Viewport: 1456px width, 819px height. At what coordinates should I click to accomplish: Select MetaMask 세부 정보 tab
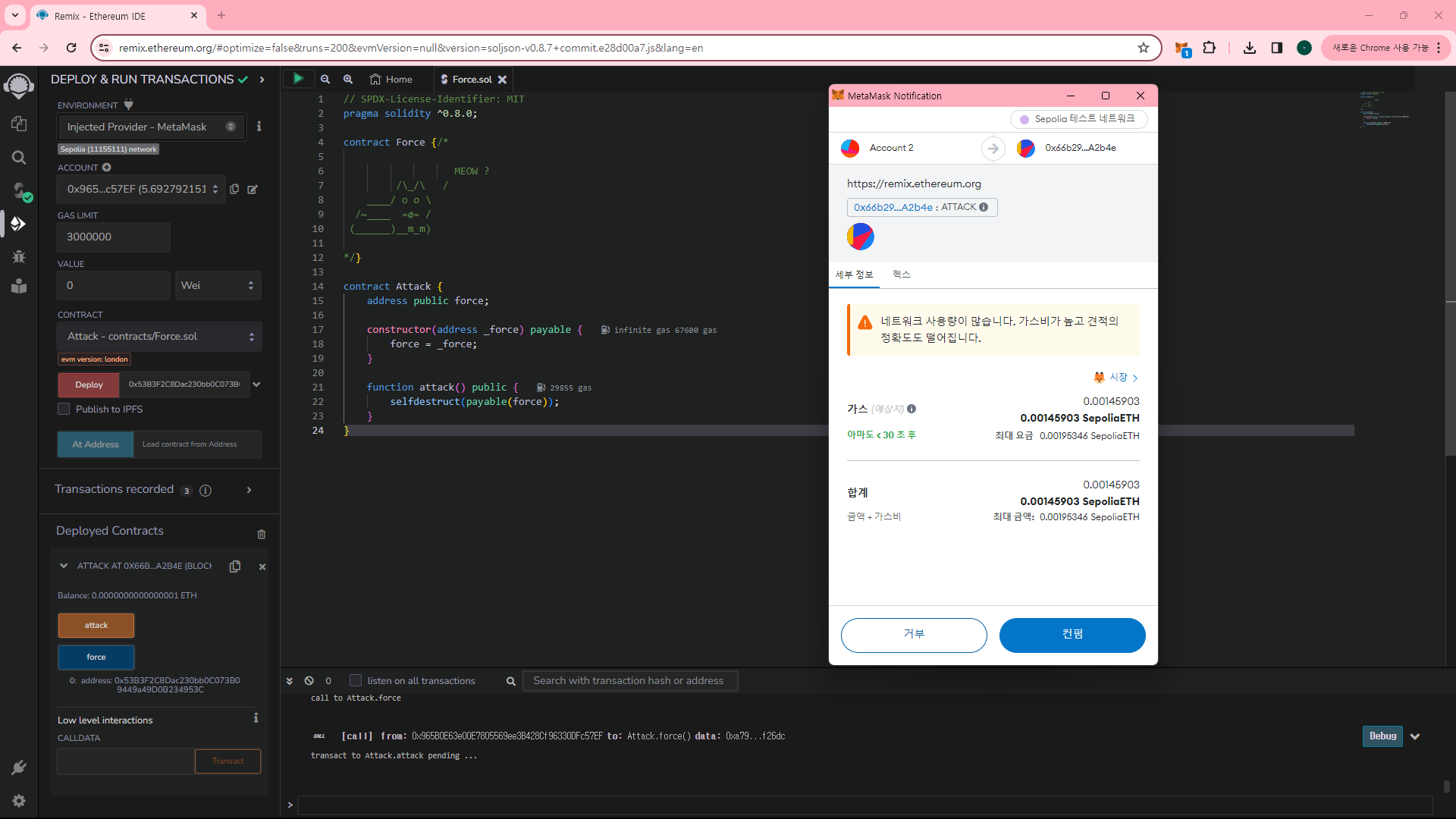tap(855, 275)
